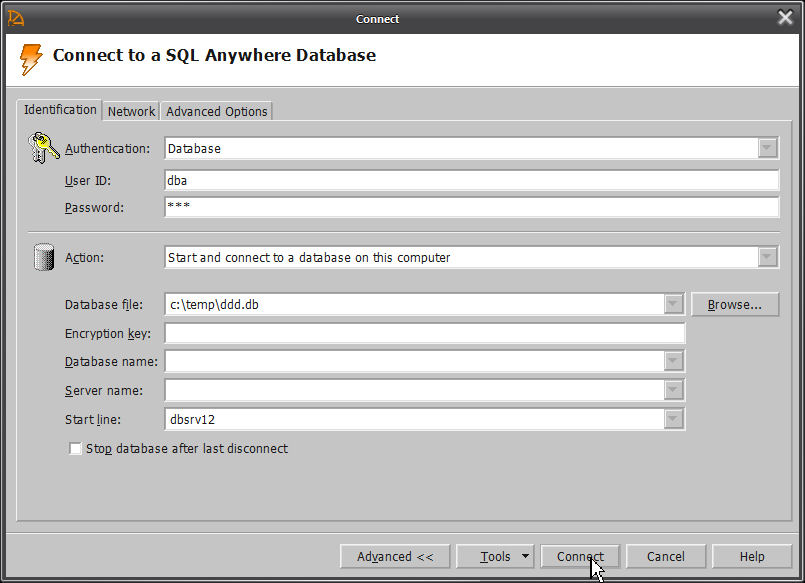The width and height of the screenshot is (805, 583).
Task: Switch to the Network tab
Action: [131, 111]
